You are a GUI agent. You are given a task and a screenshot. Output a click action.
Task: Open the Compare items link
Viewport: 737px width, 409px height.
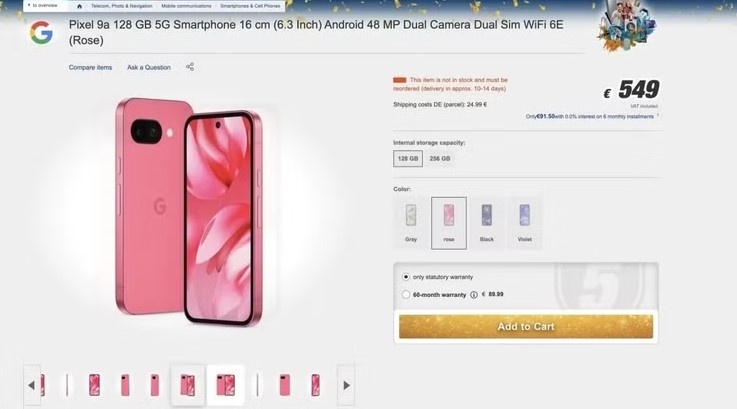click(90, 68)
